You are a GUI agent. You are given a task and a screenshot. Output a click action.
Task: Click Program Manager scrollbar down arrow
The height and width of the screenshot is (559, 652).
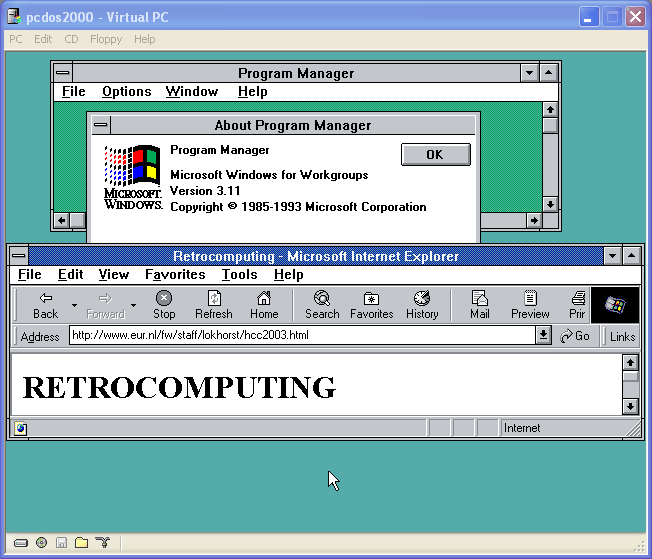550,204
